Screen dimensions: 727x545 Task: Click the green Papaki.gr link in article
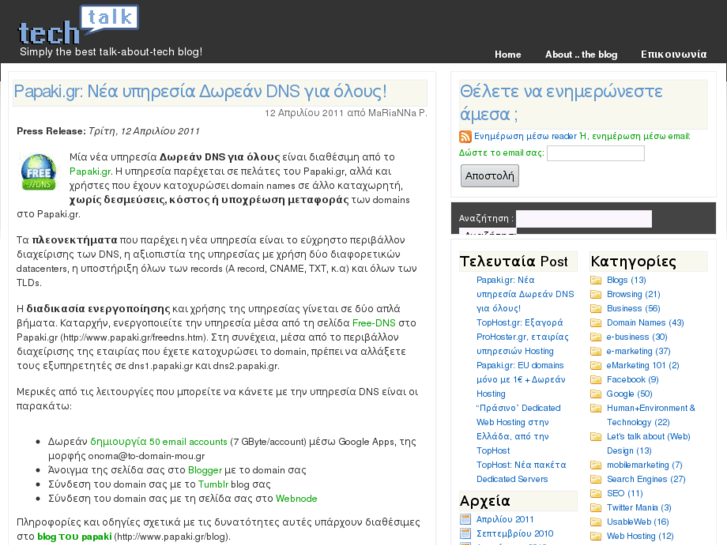(90, 172)
